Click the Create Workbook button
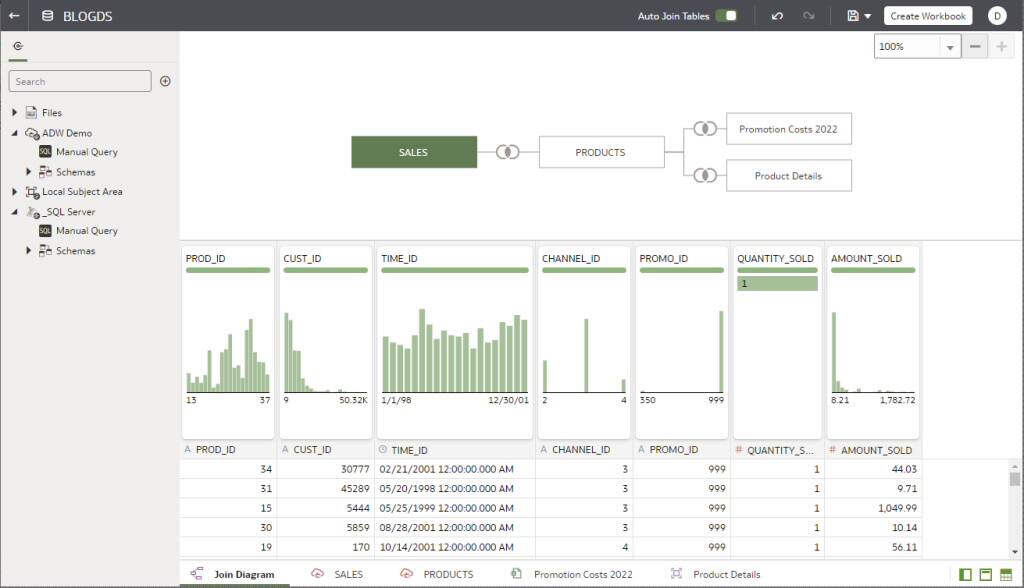Screen dimensions: 1024x588 click(x=927, y=15)
